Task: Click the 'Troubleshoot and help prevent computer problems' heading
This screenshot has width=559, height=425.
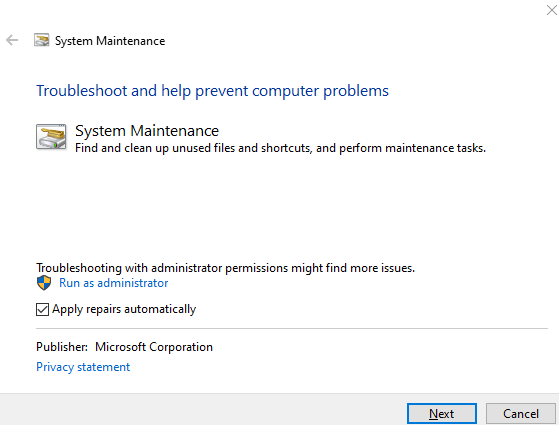Action: tap(212, 91)
